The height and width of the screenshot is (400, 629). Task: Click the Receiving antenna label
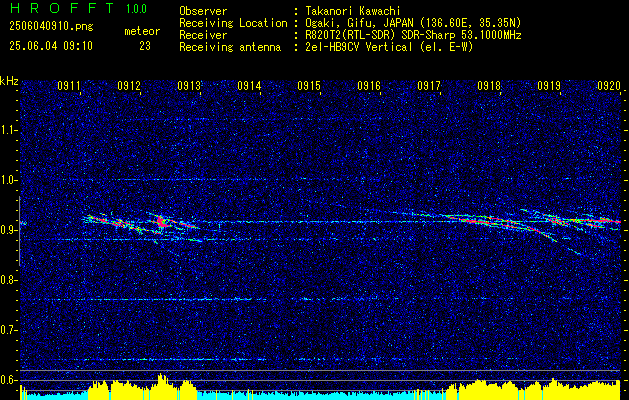pyautogui.click(x=230, y=47)
